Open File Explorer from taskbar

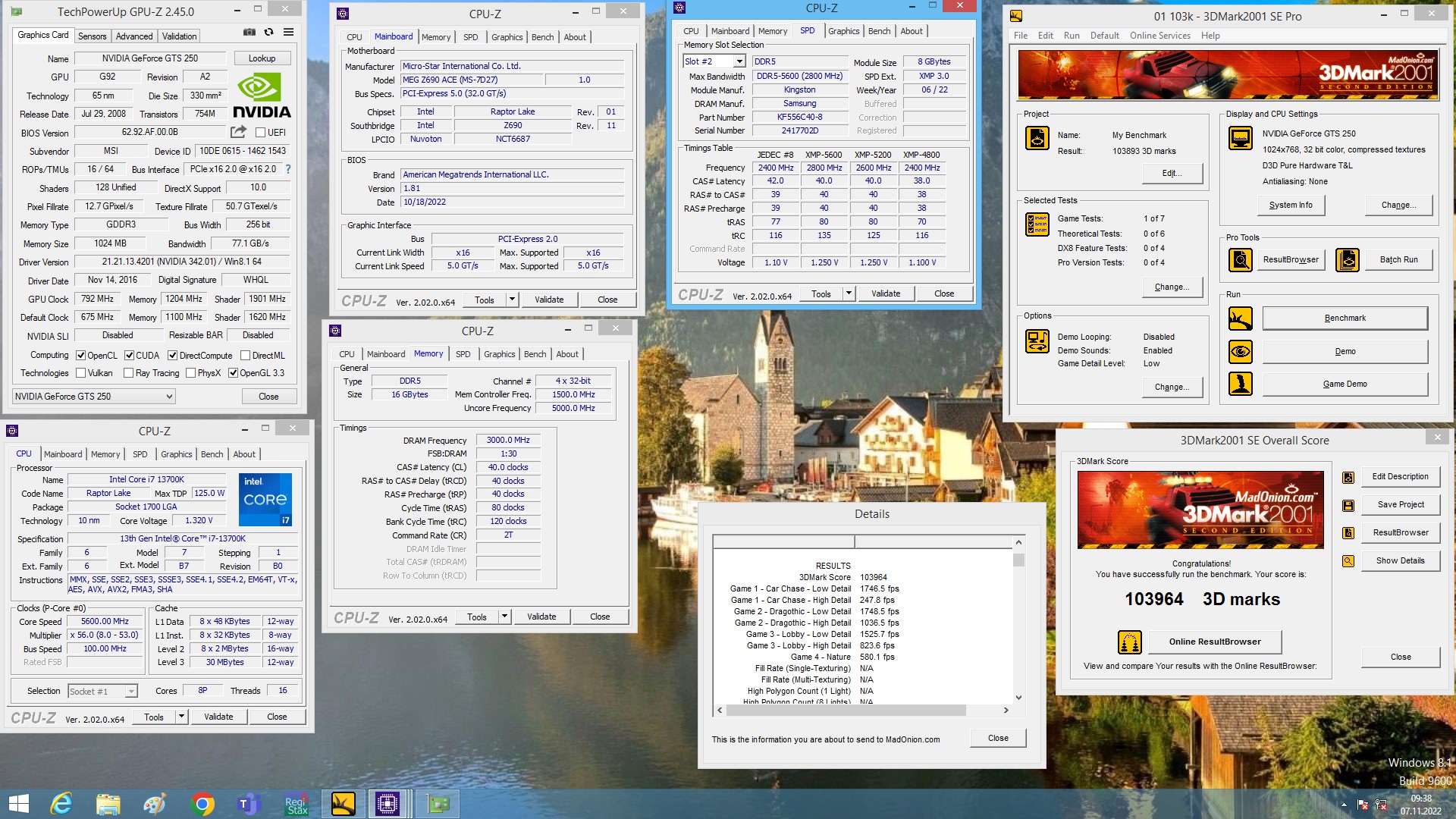108,804
